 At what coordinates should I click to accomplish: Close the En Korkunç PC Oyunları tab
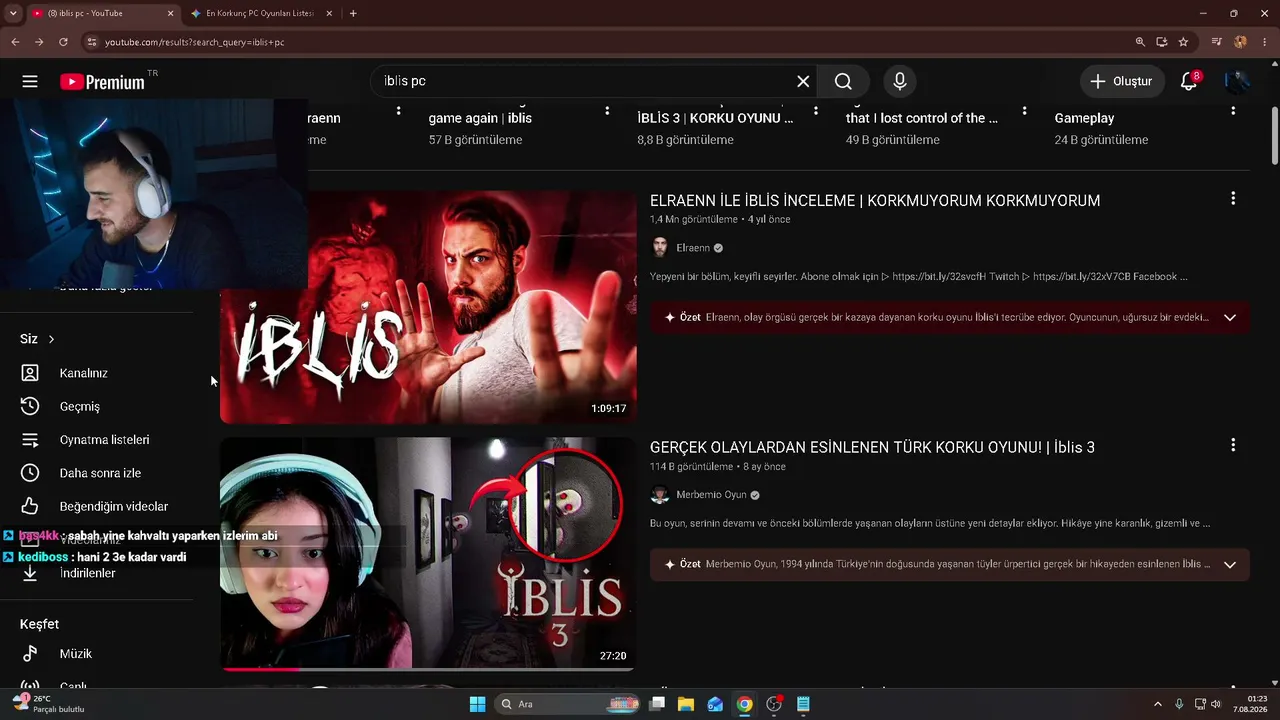pyautogui.click(x=330, y=13)
